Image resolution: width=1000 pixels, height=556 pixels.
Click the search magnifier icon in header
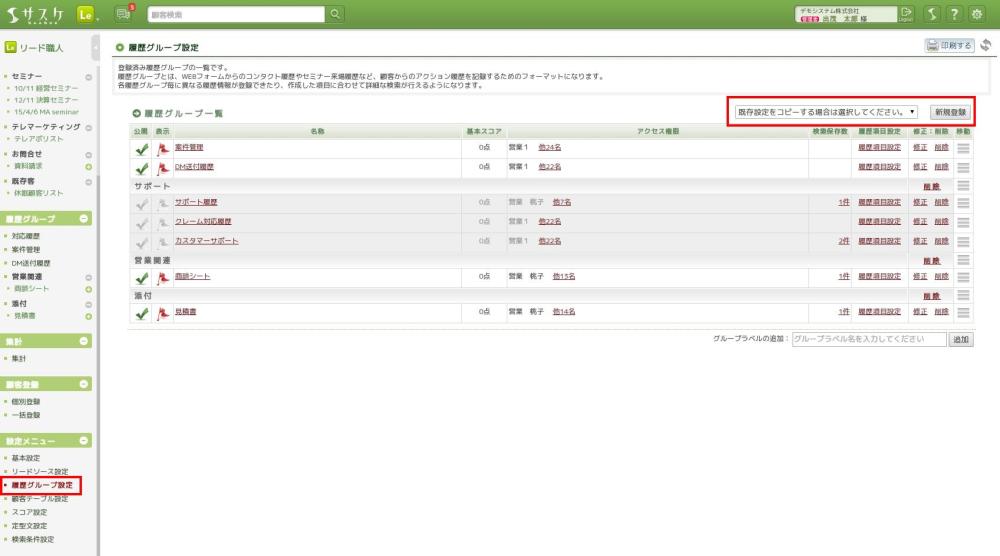coord(335,13)
